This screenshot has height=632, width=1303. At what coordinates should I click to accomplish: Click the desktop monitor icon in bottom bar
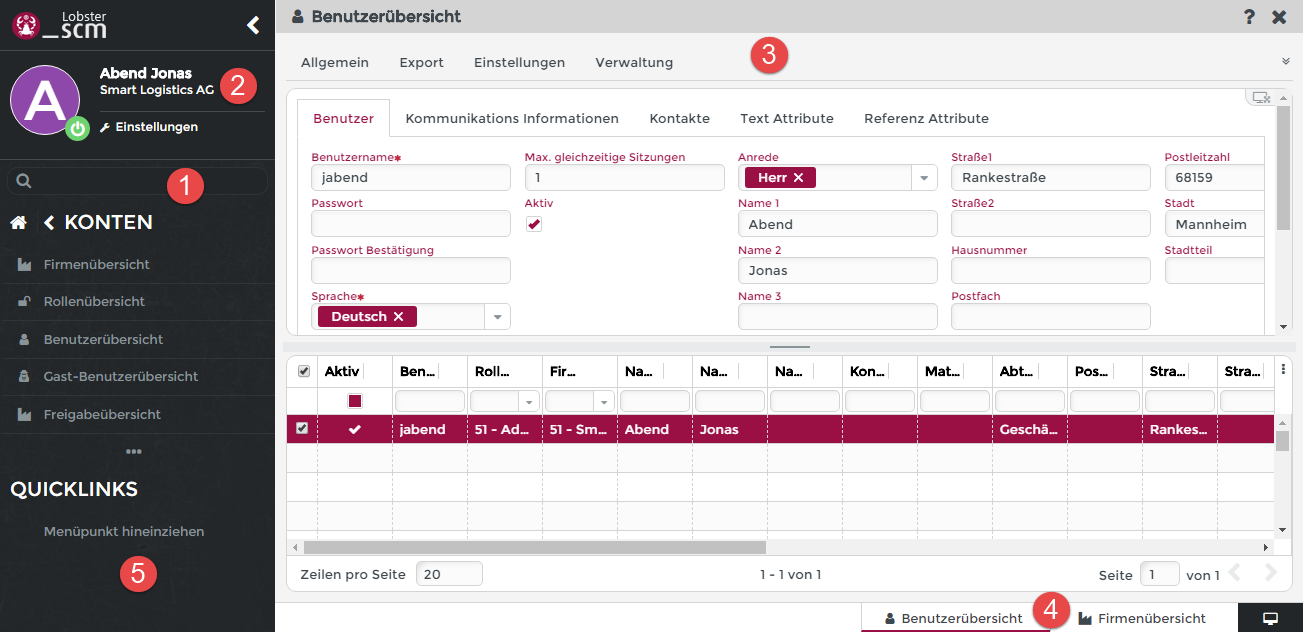tap(1270, 618)
